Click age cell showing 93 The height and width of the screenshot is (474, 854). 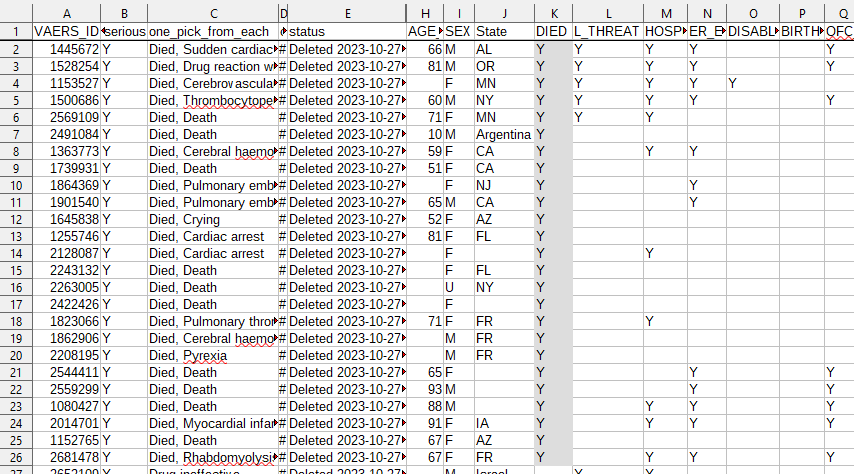[425, 390]
